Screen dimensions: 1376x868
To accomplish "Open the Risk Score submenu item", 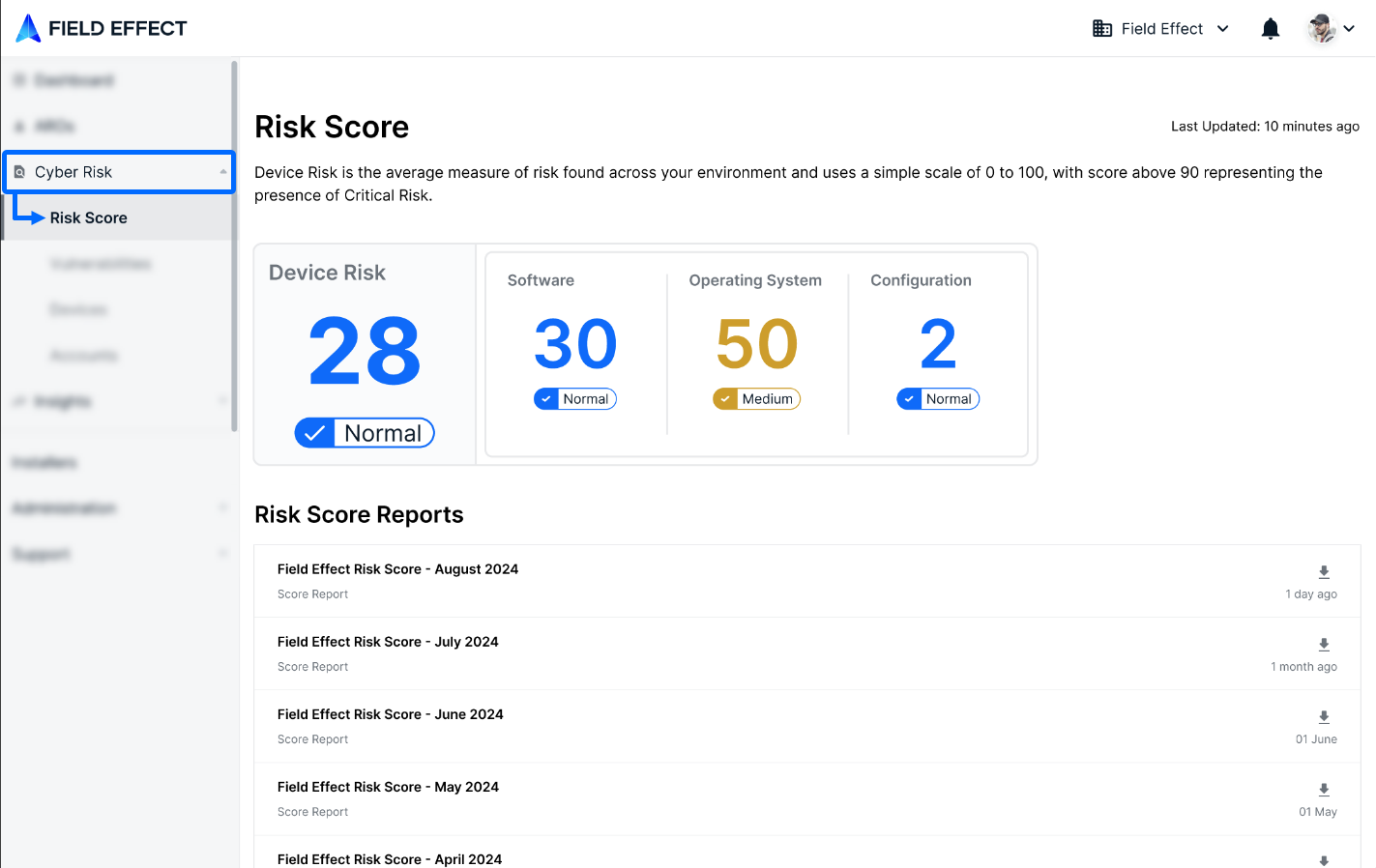I will pyautogui.click(x=118, y=217).
